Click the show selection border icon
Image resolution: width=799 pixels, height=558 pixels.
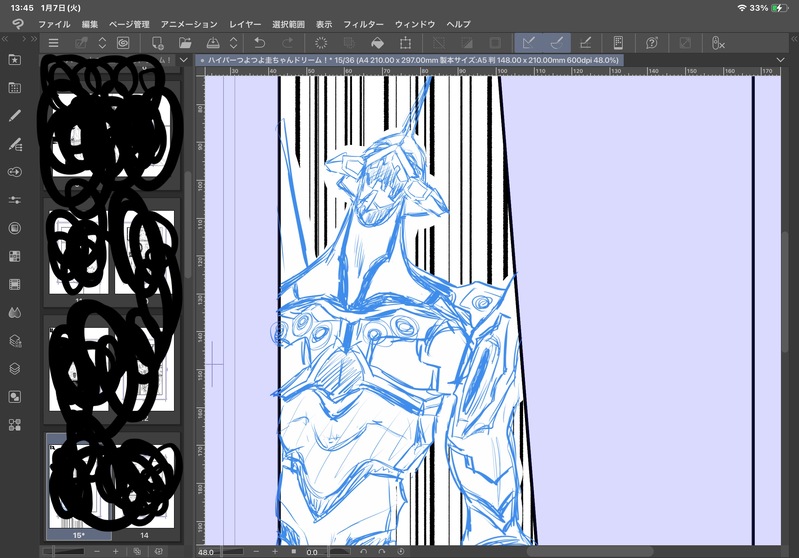[495, 43]
